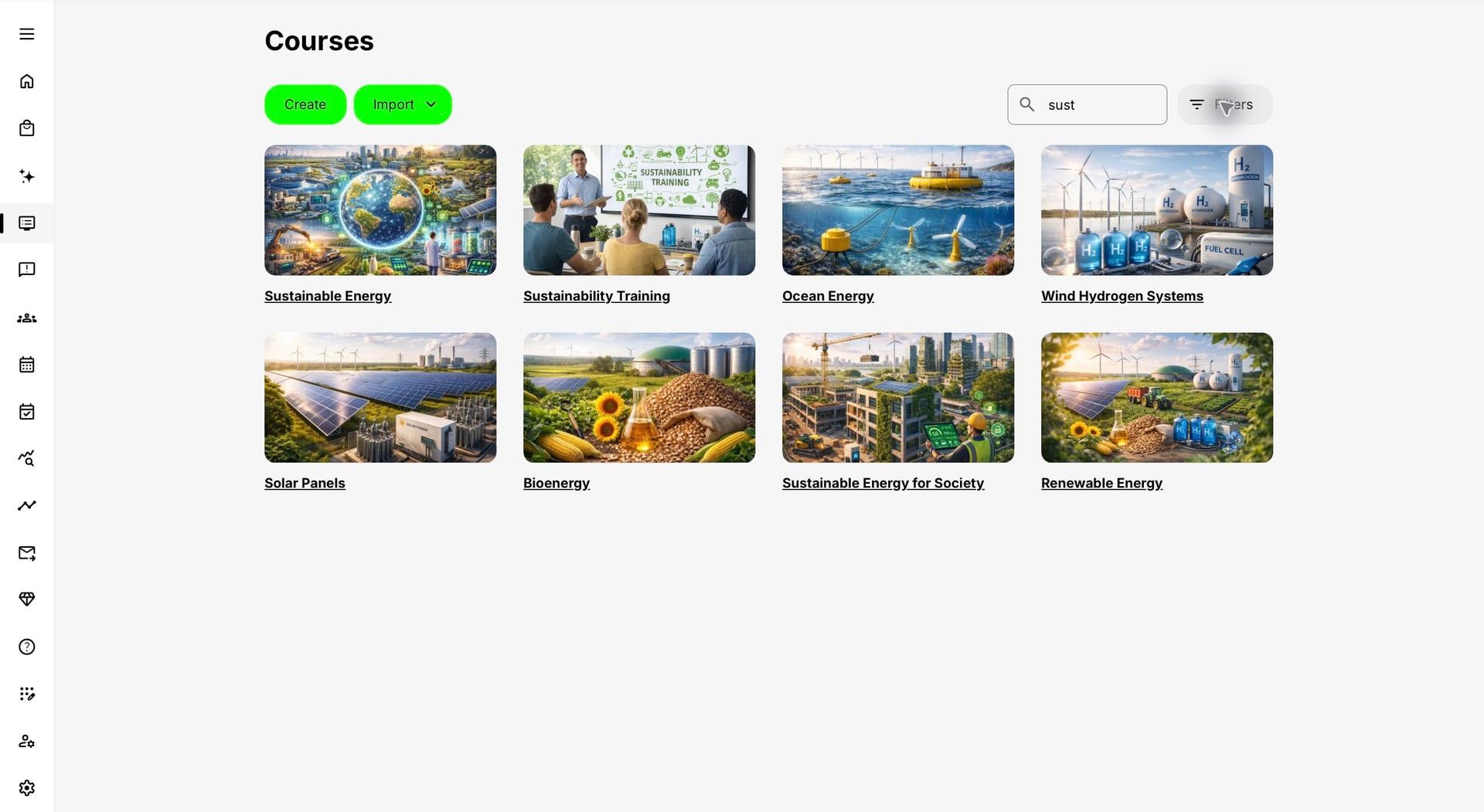Open the Filters button

[1224, 104]
